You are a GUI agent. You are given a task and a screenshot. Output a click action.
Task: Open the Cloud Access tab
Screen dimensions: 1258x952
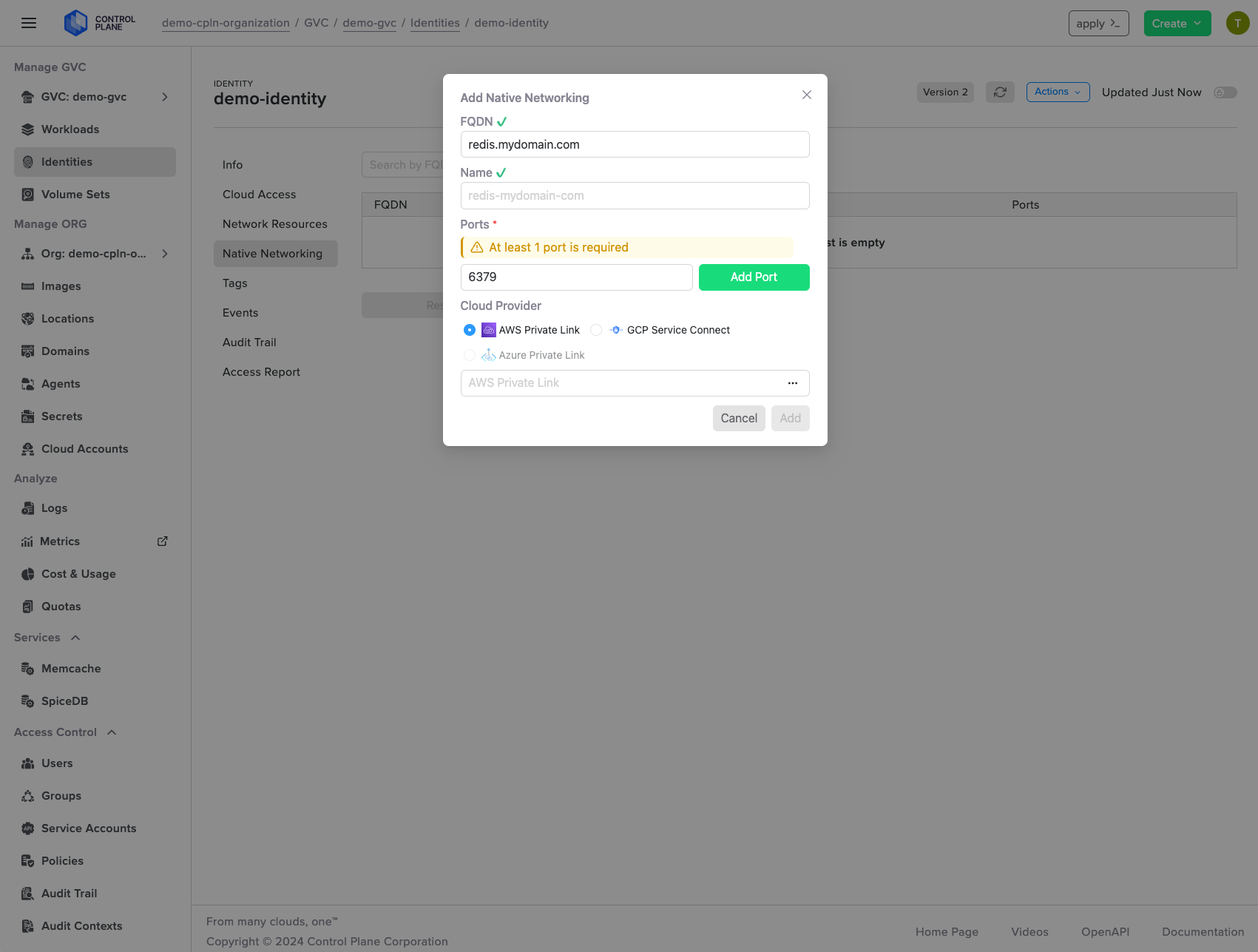[259, 194]
